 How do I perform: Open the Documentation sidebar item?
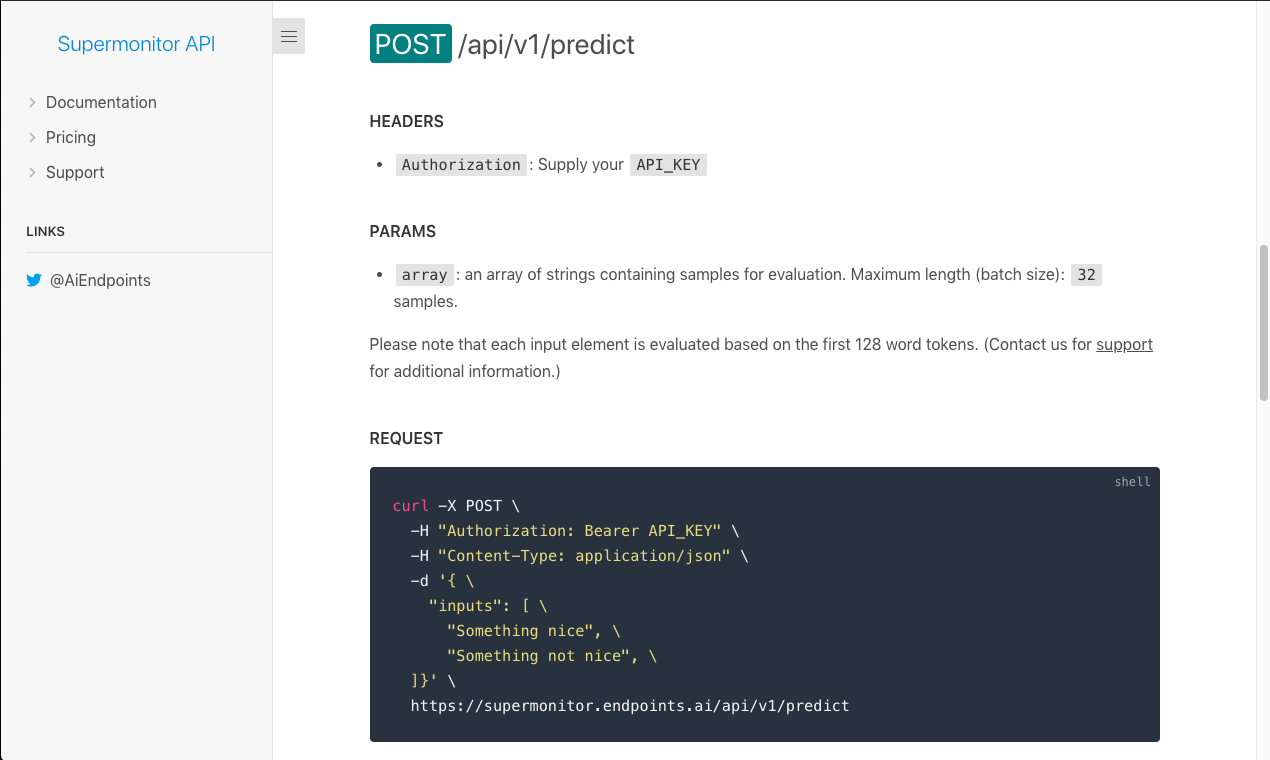pos(101,102)
